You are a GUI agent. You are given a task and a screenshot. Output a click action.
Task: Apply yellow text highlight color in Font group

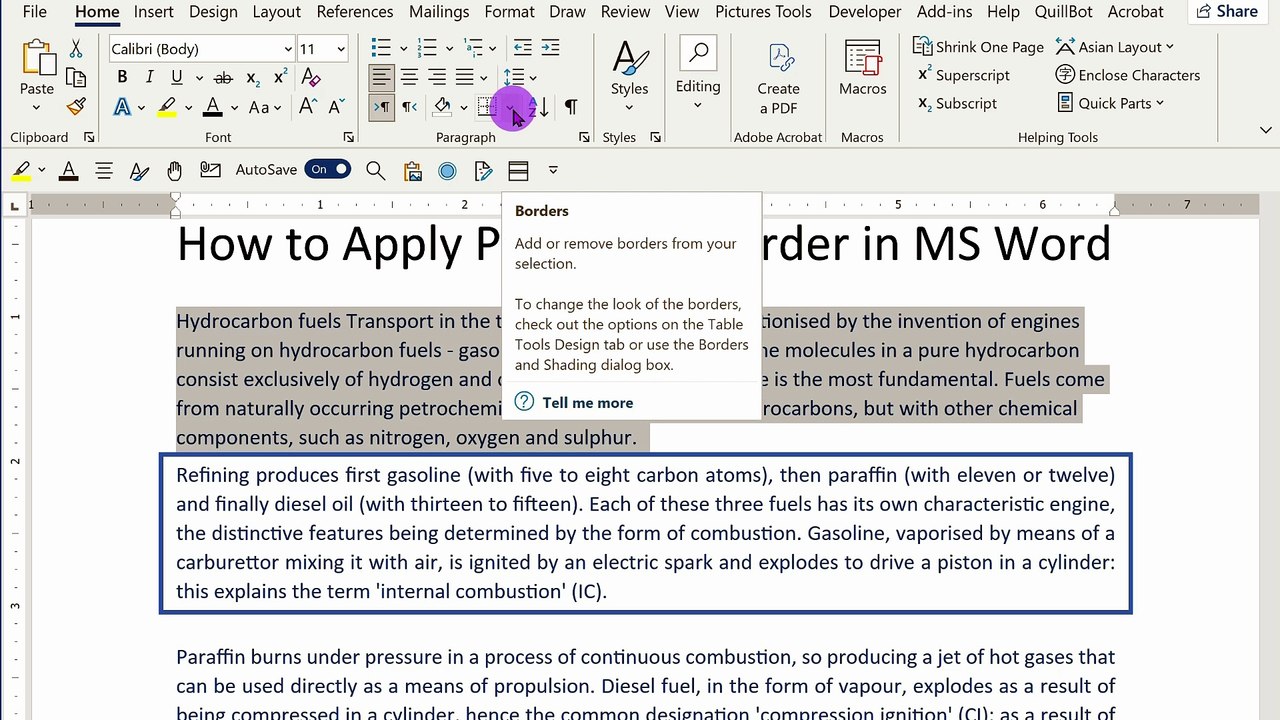167,107
